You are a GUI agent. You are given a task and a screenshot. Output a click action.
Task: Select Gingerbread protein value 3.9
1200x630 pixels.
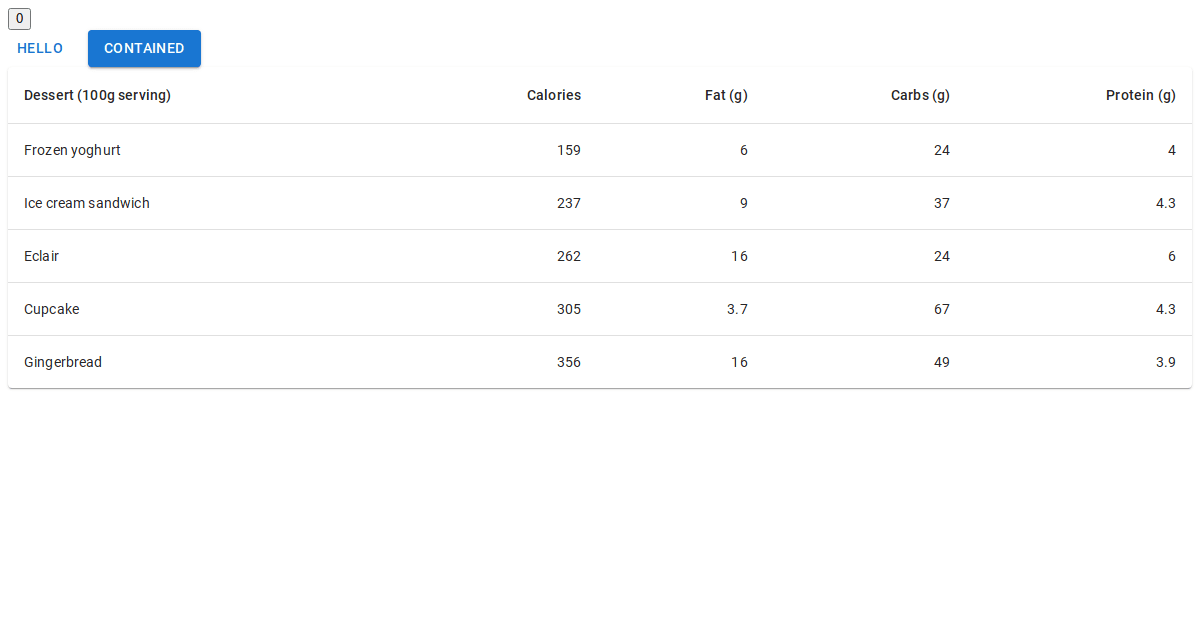click(1165, 362)
